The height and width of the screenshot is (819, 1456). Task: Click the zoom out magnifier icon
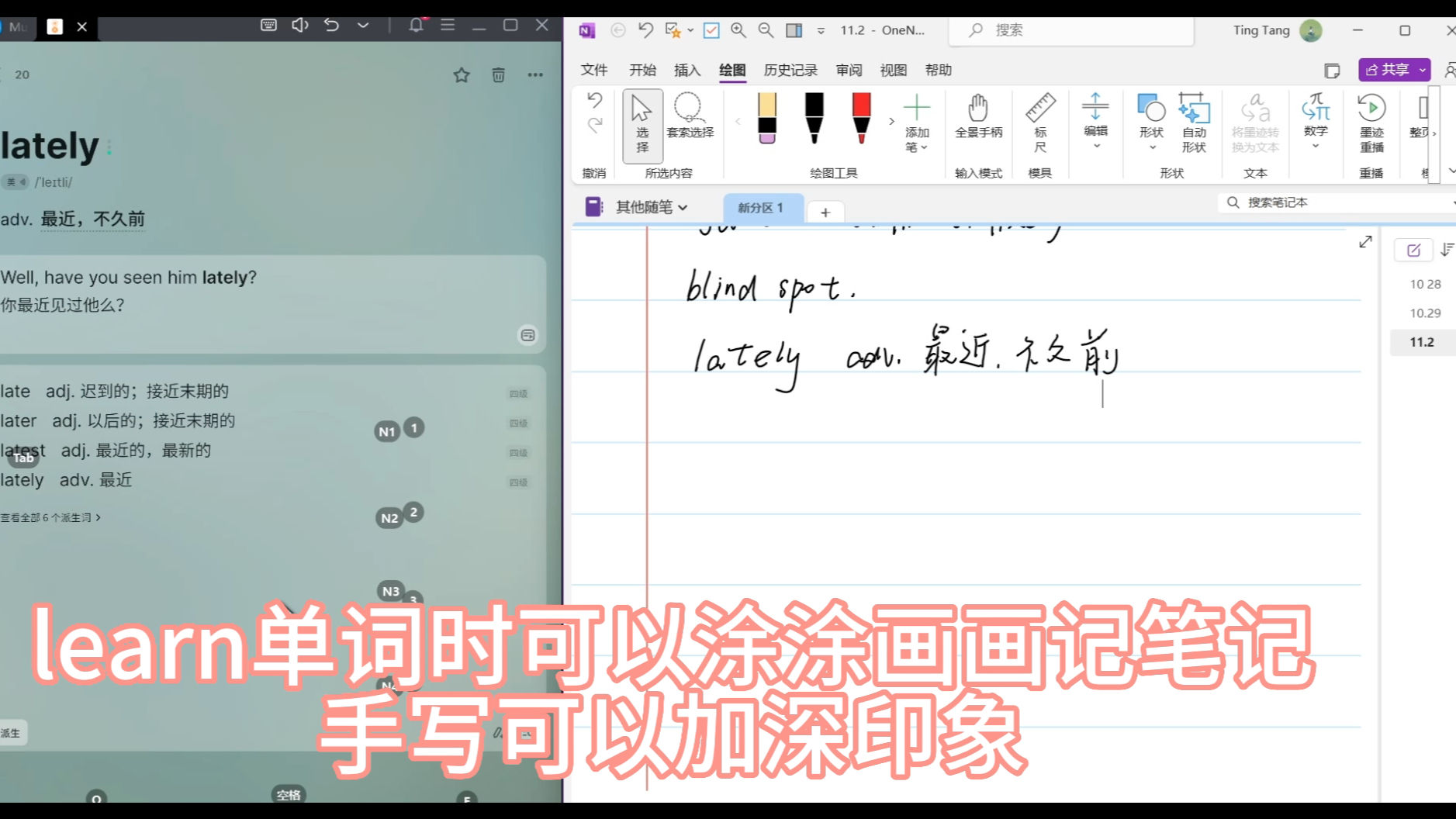[x=766, y=30]
